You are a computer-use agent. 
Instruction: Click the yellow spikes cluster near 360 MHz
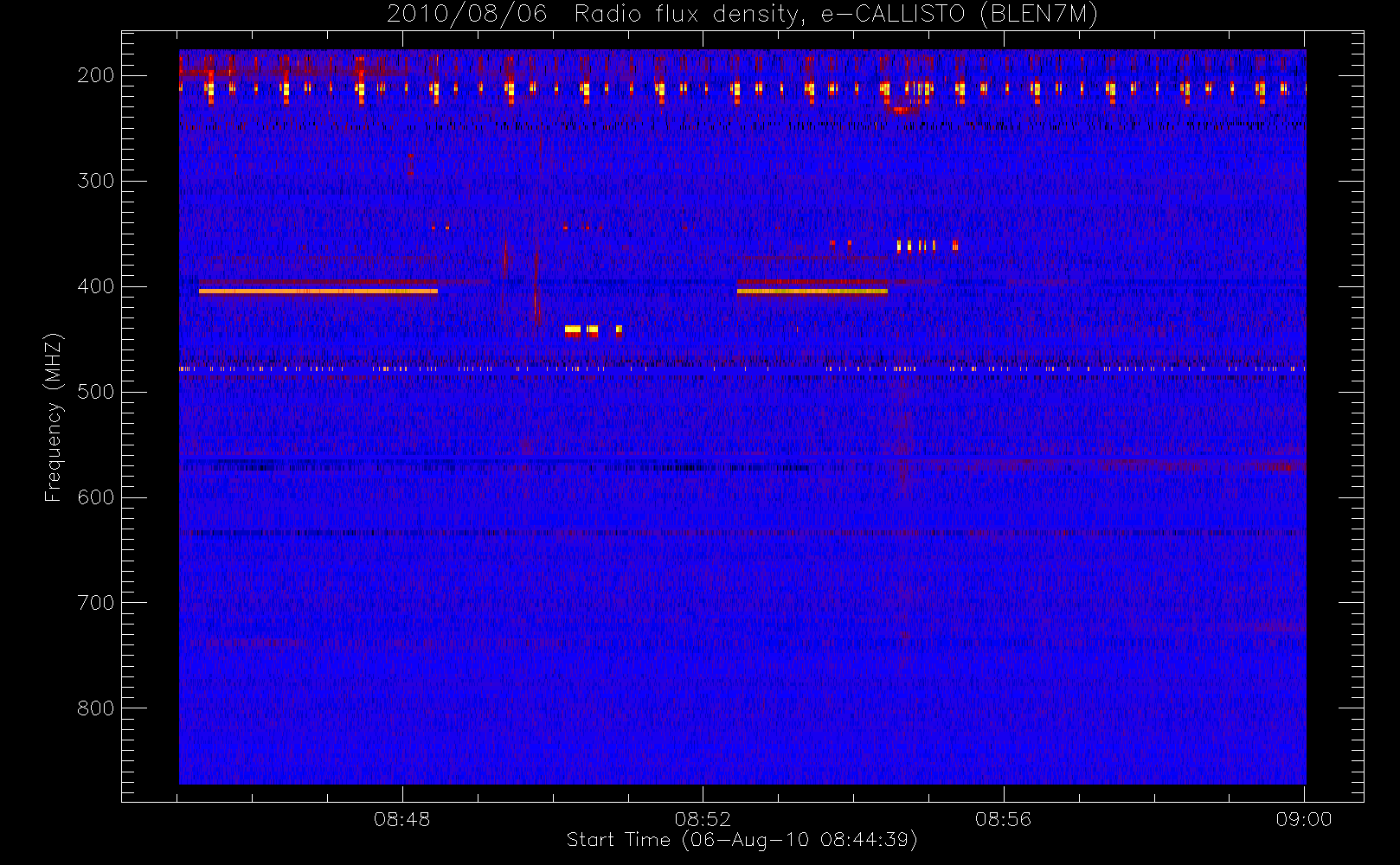(927, 246)
